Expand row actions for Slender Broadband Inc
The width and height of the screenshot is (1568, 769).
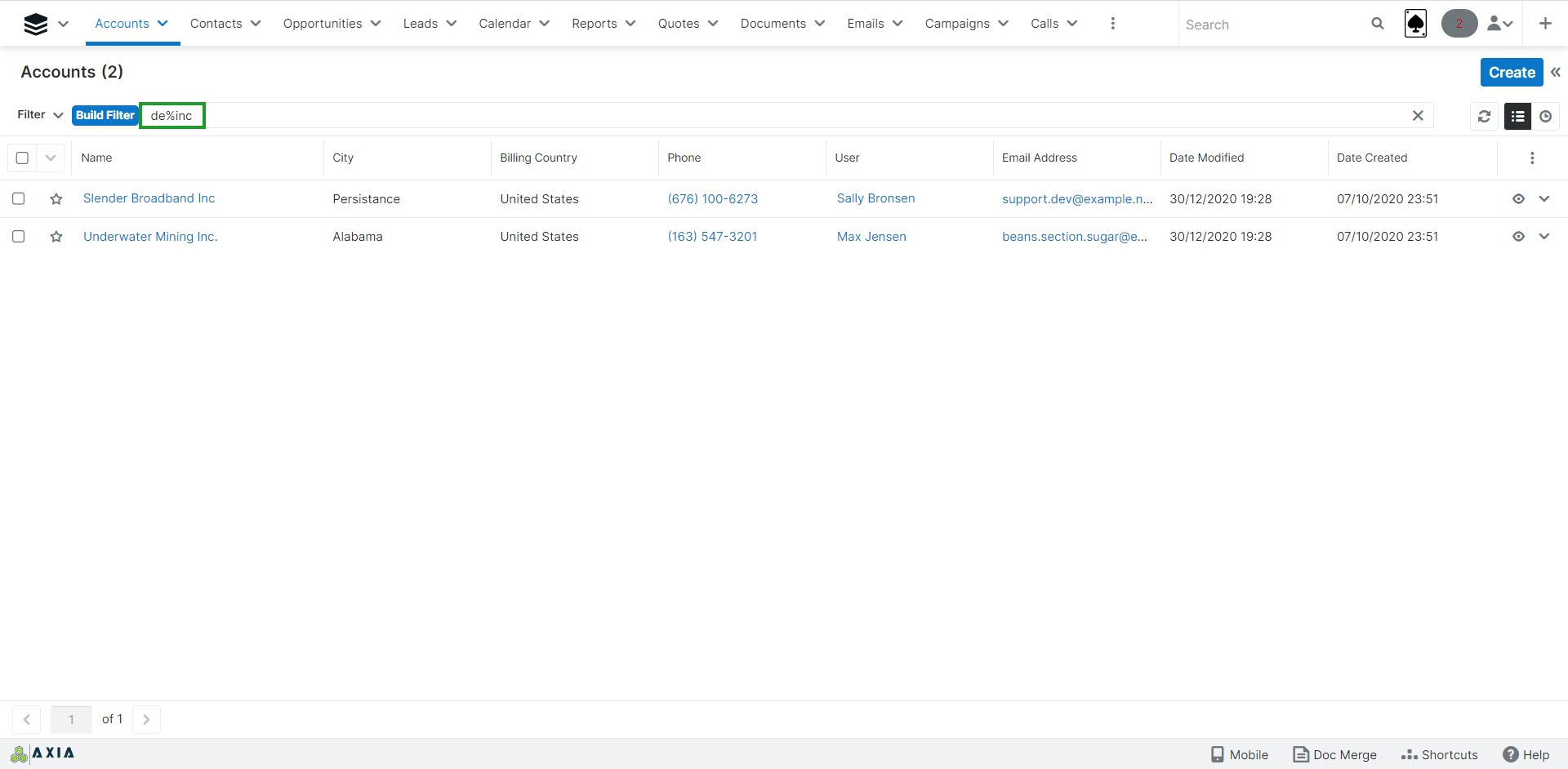click(1544, 198)
